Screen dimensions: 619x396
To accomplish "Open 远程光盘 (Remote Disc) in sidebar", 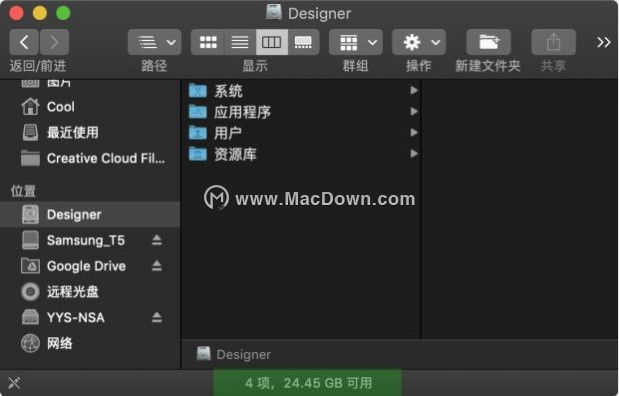I will coord(90,292).
